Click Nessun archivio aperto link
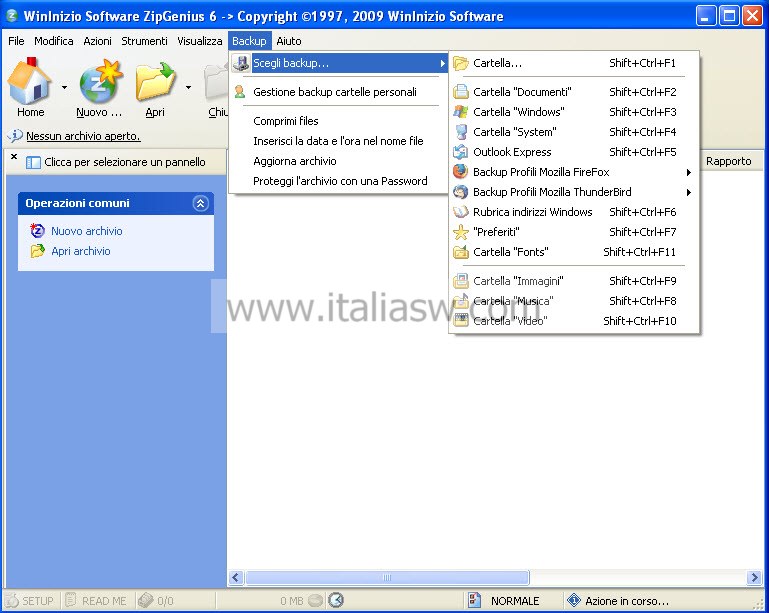769x613 pixels. [x=83, y=136]
